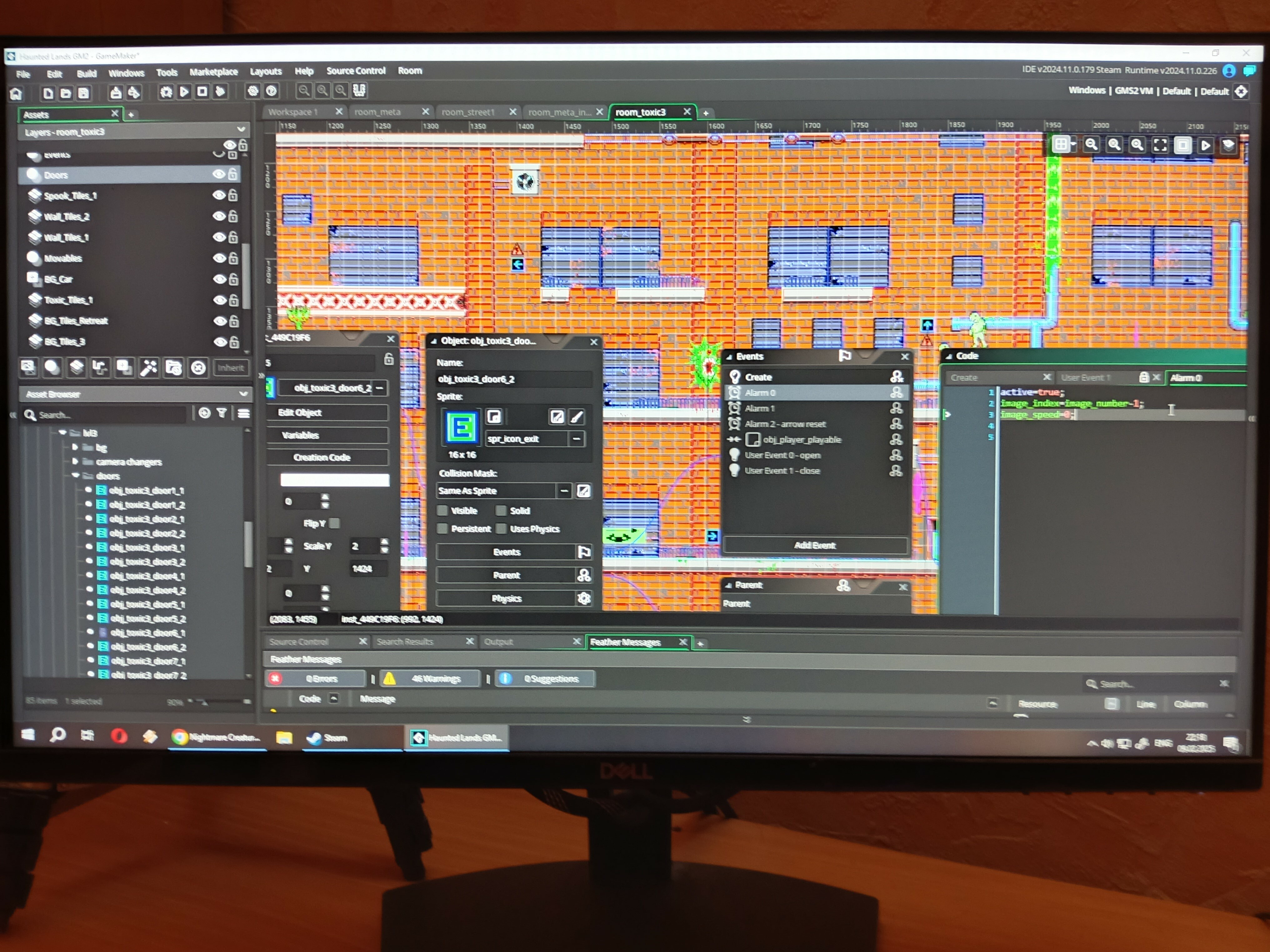Viewport: 1270px width, 952px height.
Task: Open the Build menu
Action: [x=87, y=73]
